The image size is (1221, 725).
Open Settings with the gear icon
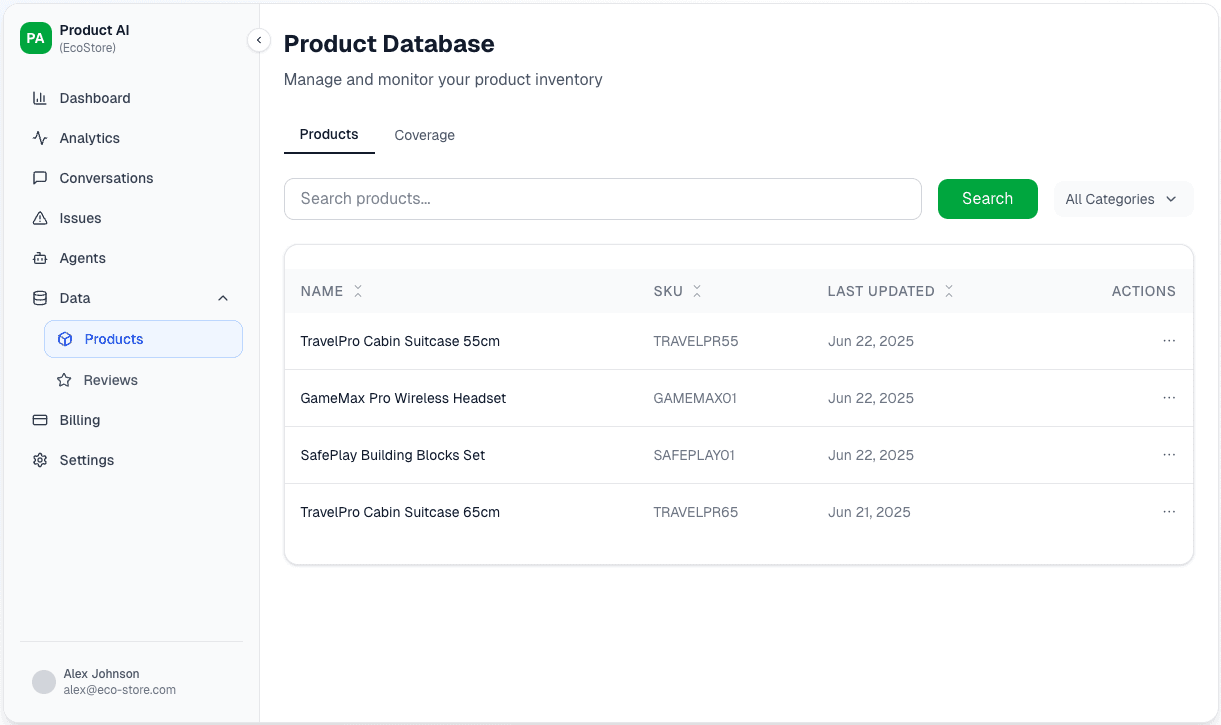pyautogui.click(x=40, y=460)
